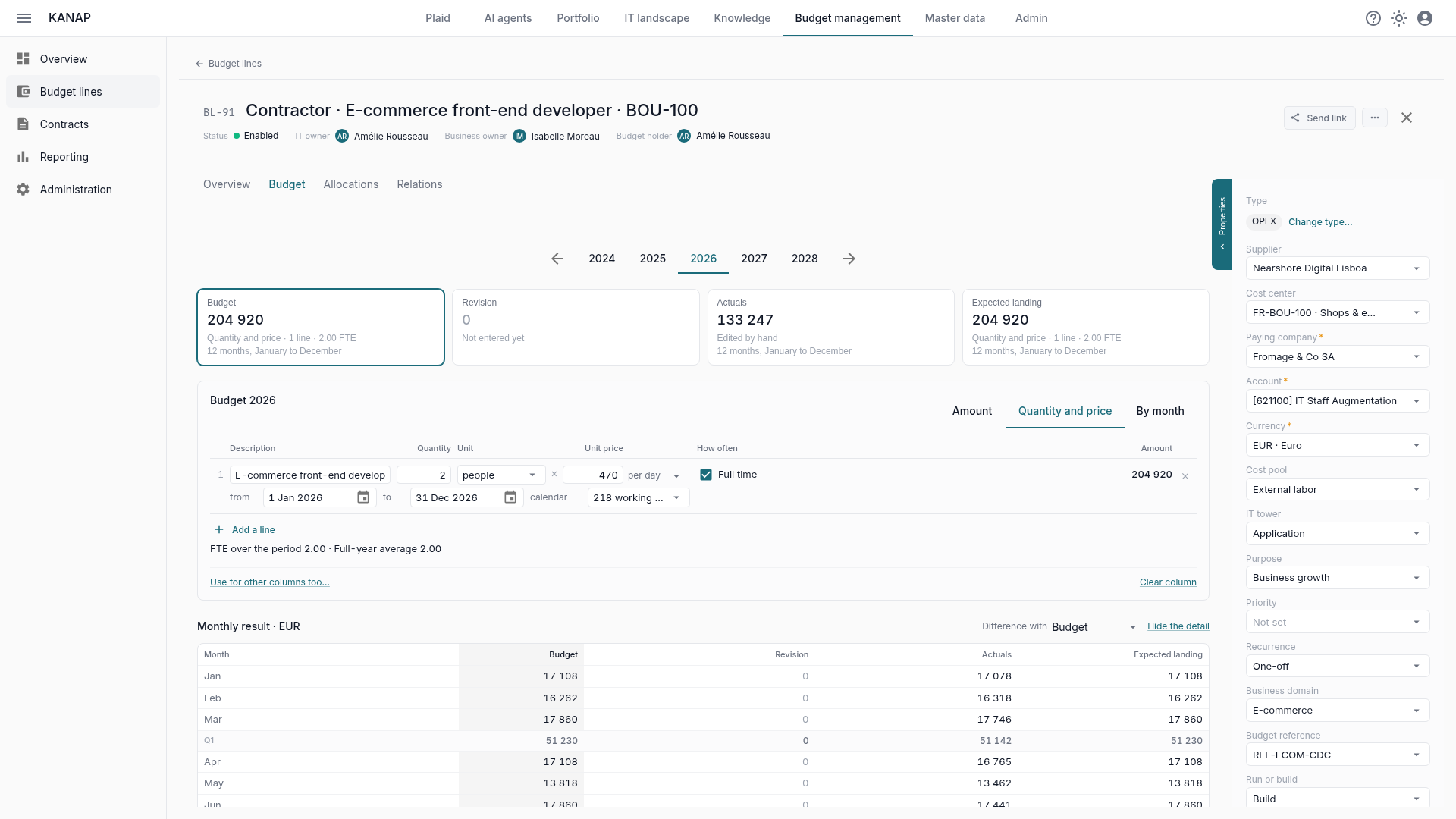Image resolution: width=1456 pixels, height=819 pixels.
Task: Open the help question mark icon
Action: coord(1373,18)
